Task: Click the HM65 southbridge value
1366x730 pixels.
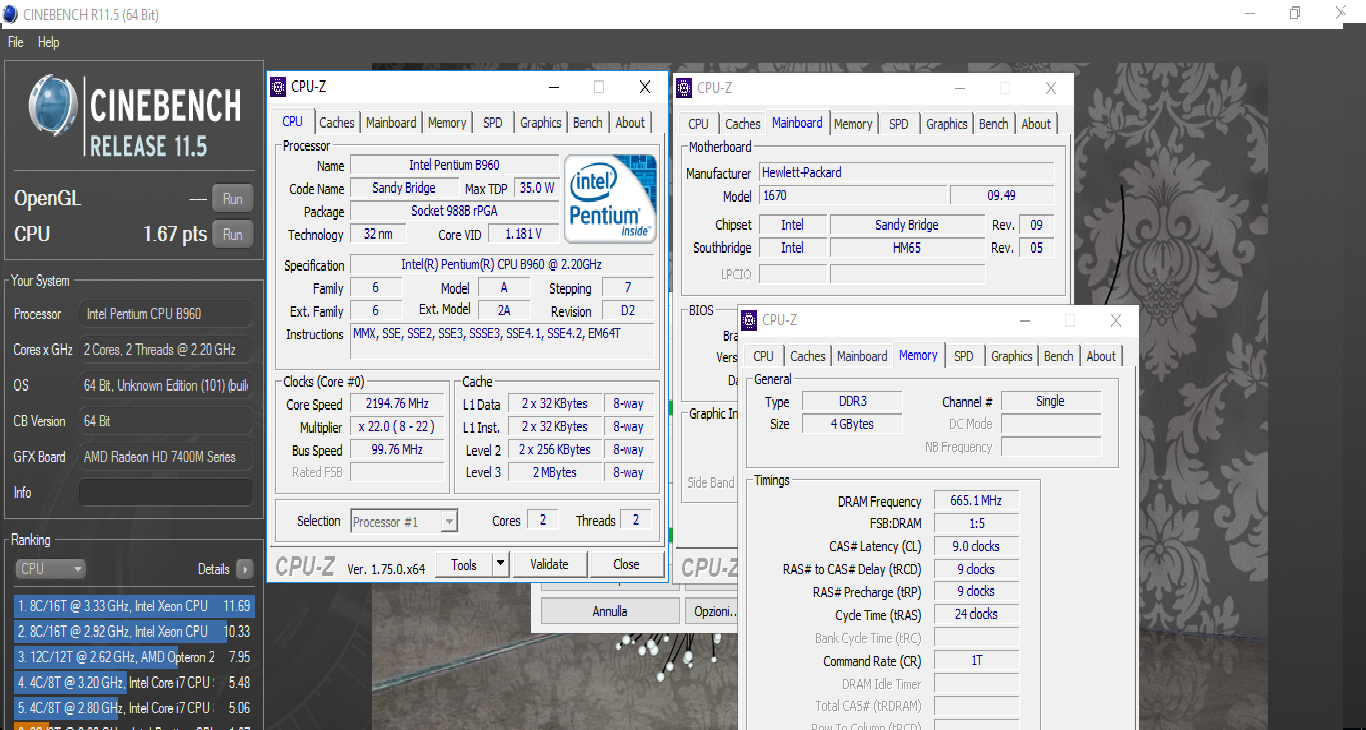Action: pyautogui.click(x=907, y=247)
